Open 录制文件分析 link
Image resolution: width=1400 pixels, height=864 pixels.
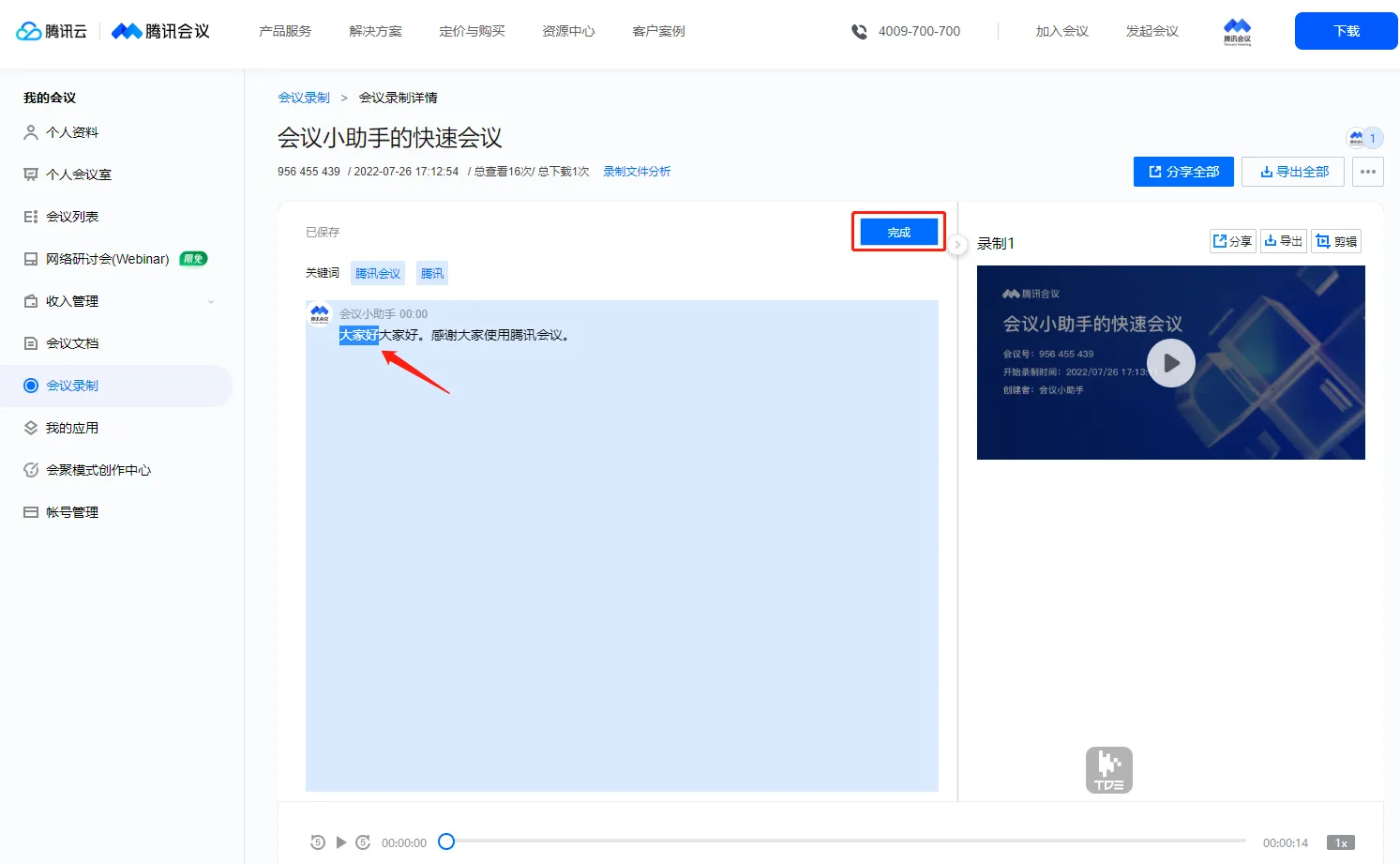637,172
